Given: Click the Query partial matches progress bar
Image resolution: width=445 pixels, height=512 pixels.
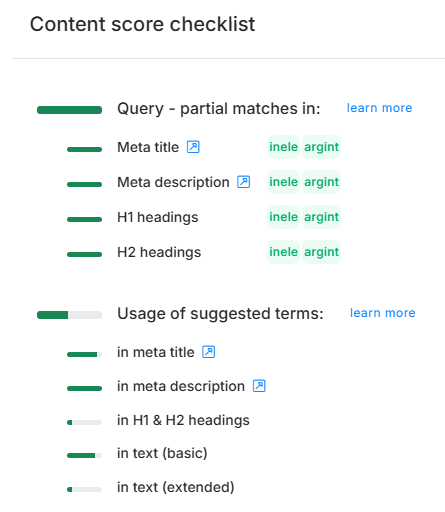Looking at the screenshot, I should coord(69,110).
